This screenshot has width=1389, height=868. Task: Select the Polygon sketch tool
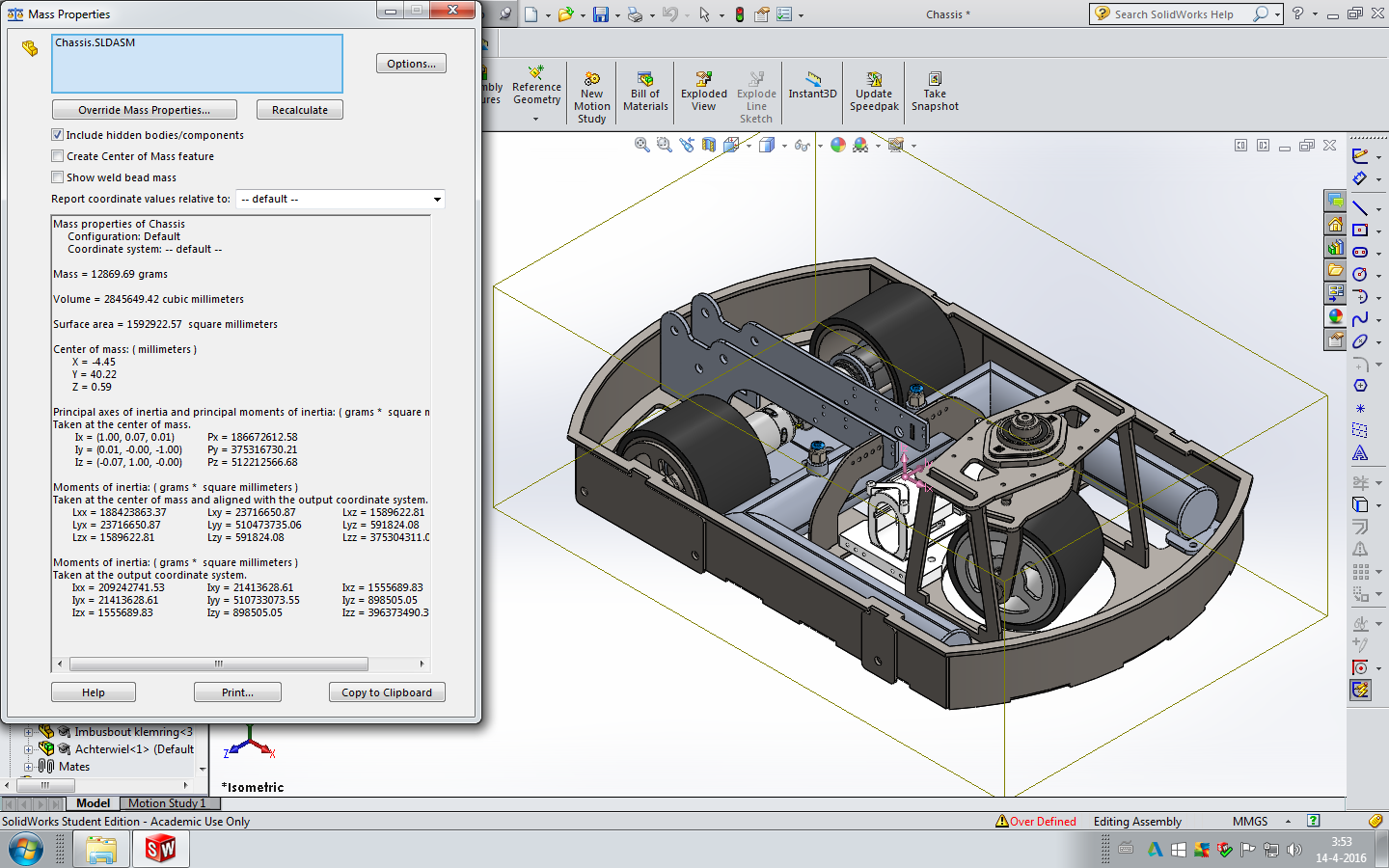click(1360, 386)
